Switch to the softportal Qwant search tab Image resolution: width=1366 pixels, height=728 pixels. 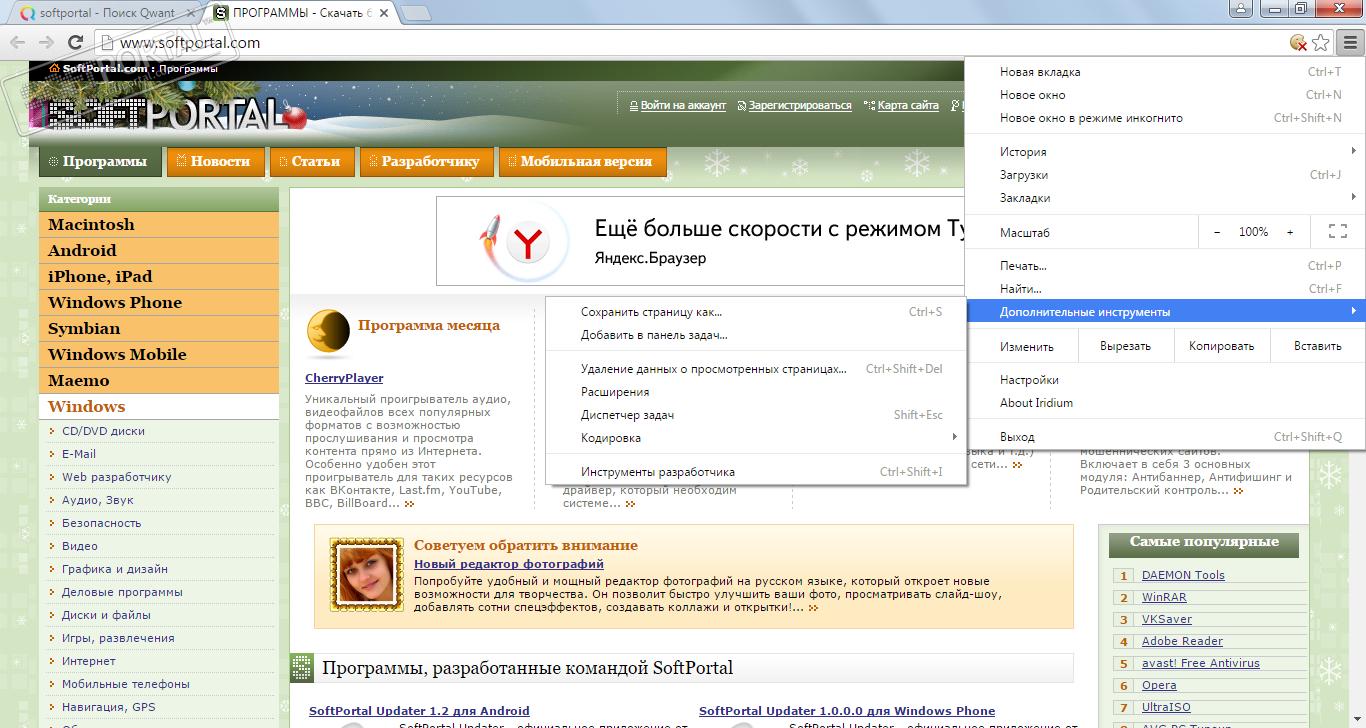pyautogui.click(x=105, y=14)
